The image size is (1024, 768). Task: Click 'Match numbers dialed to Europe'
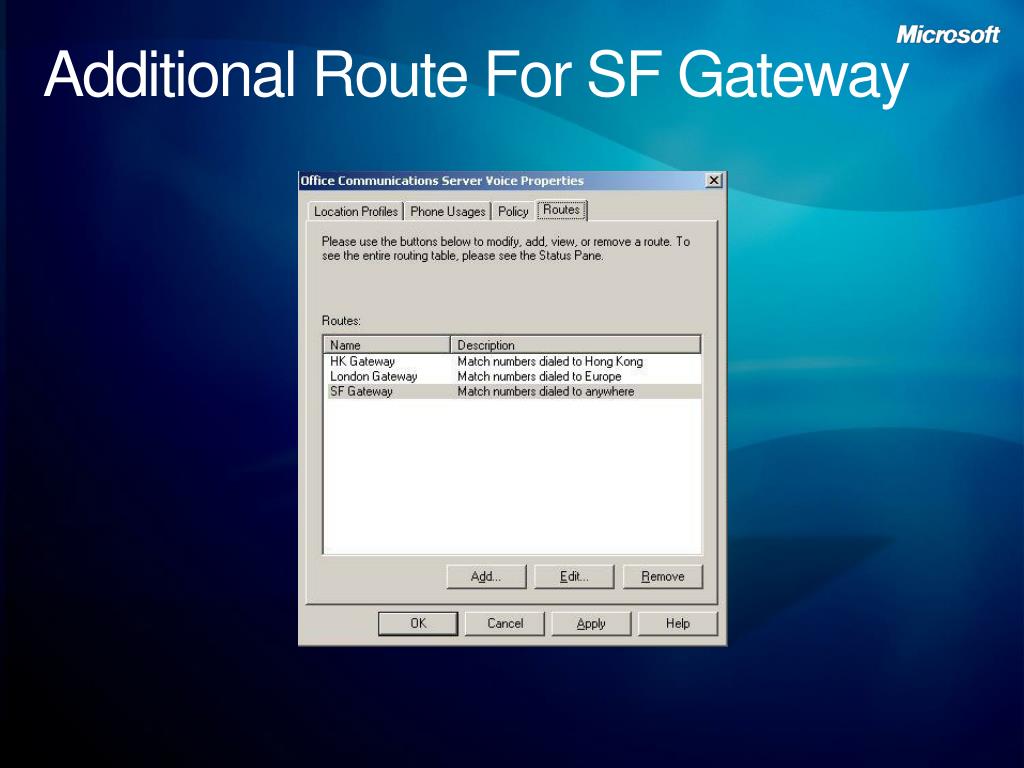coord(539,376)
